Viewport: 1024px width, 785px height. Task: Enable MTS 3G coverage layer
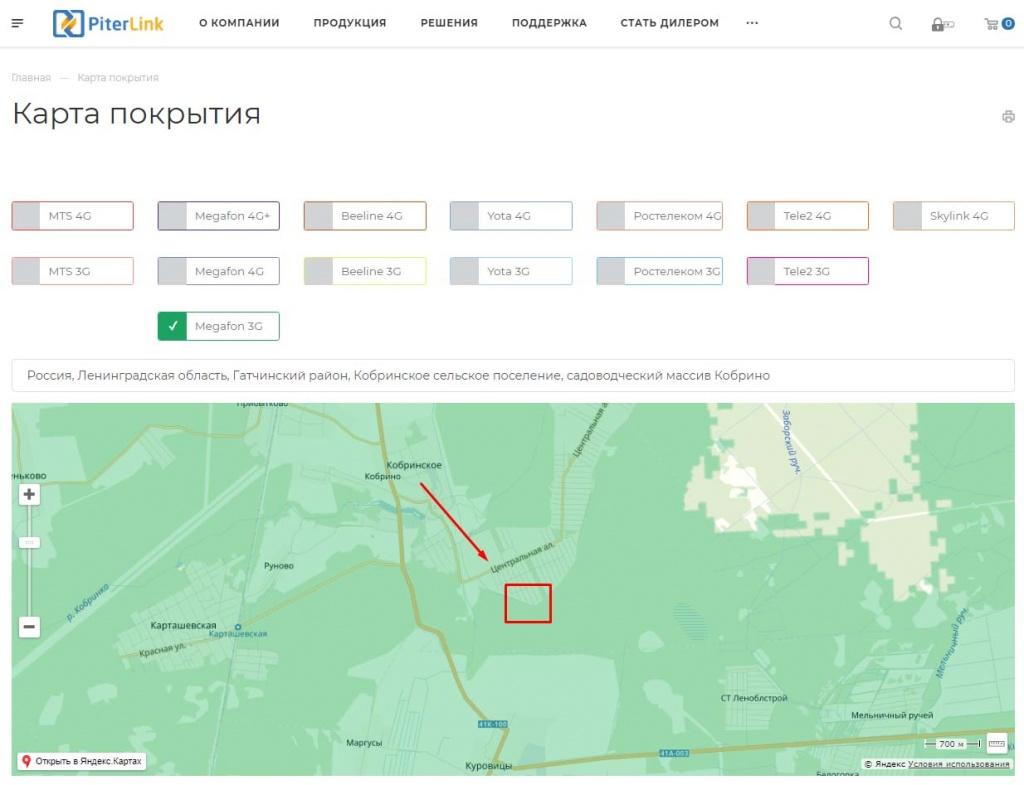tap(72, 271)
